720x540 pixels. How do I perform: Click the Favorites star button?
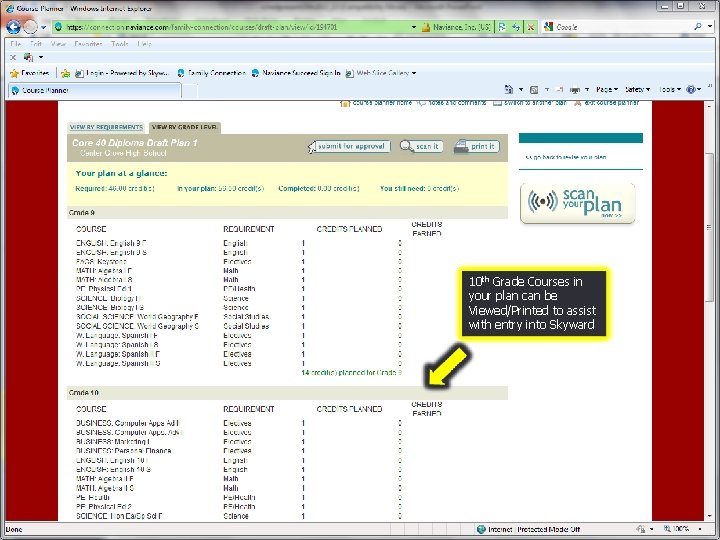pos(29,73)
